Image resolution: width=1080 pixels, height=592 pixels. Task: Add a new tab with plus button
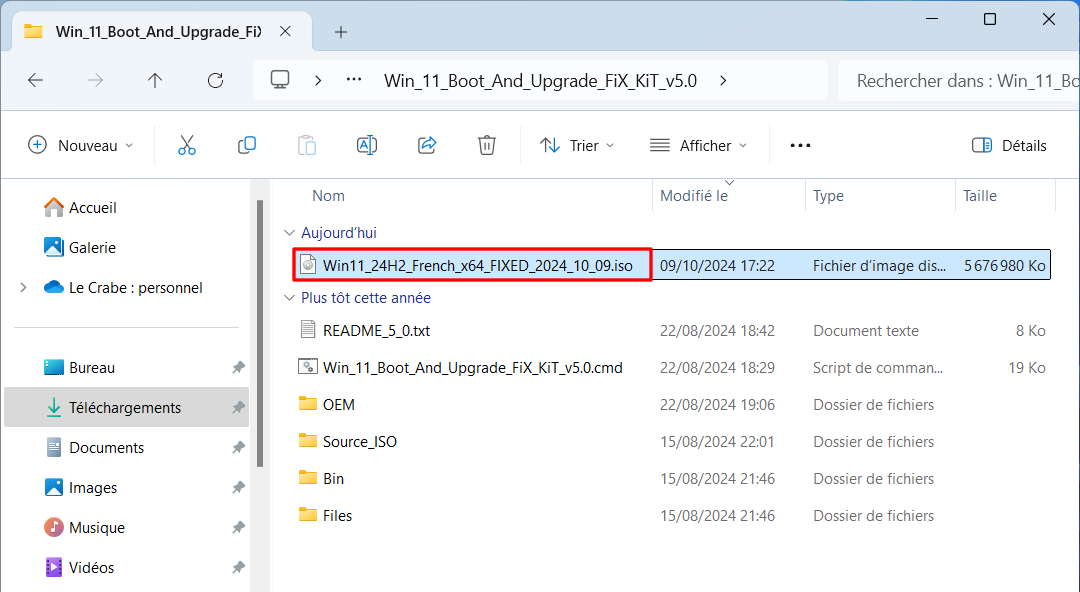pos(341,32)
